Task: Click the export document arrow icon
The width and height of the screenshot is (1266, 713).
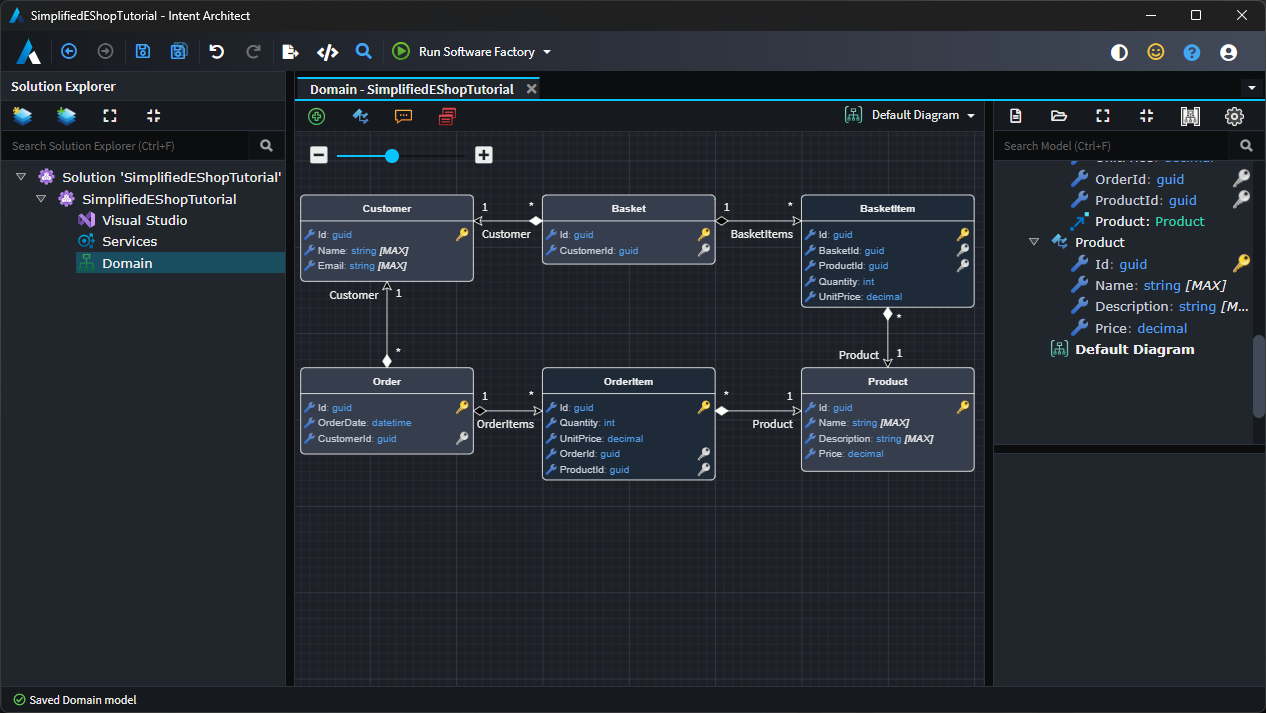Action: 290,52
